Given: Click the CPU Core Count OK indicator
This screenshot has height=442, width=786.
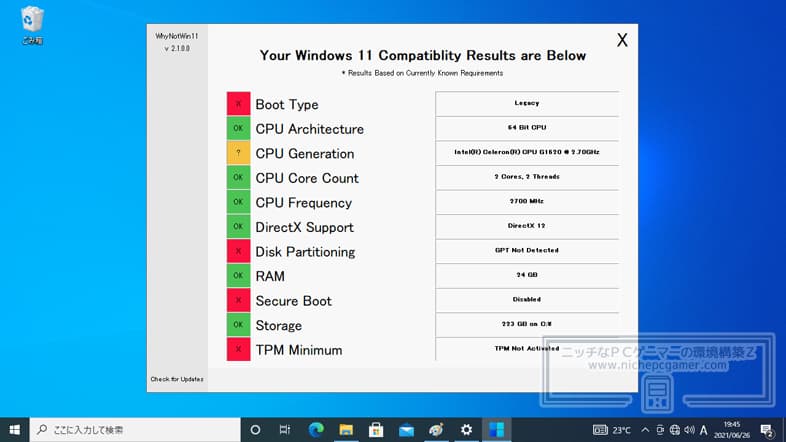Looking at the screenshot, I should [x=238, y=177].
